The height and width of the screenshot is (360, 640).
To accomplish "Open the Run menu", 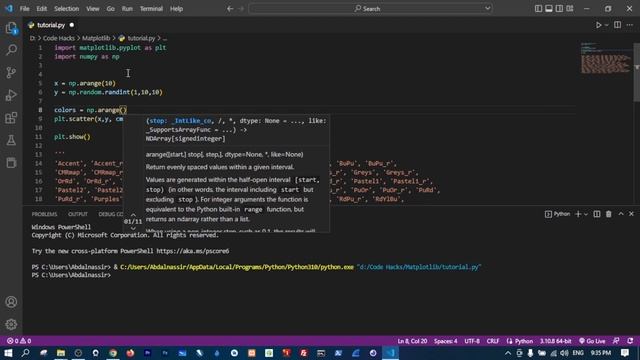I will [127, 9].
